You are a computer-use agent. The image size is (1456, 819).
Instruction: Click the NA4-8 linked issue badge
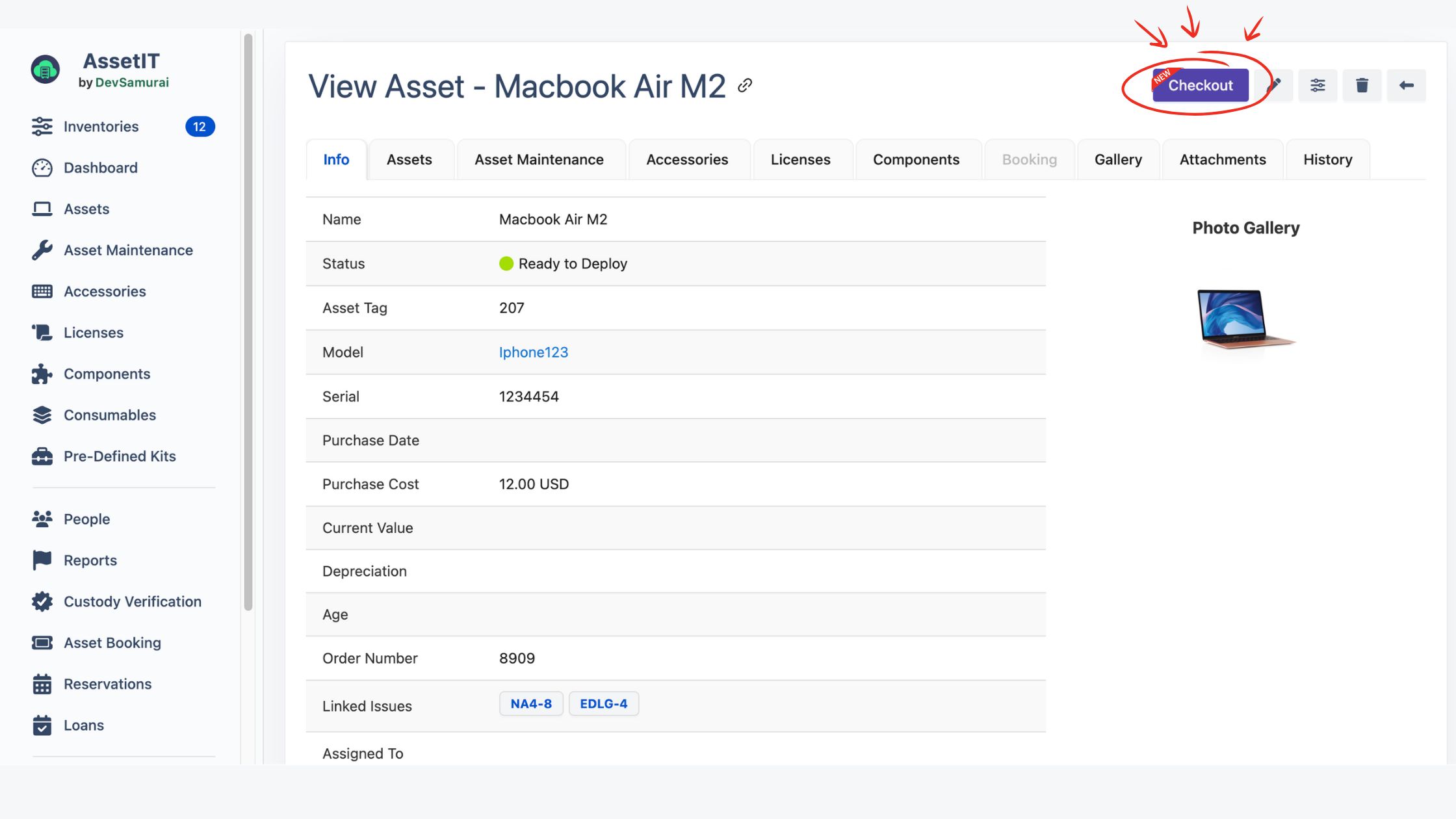[531, 704]
